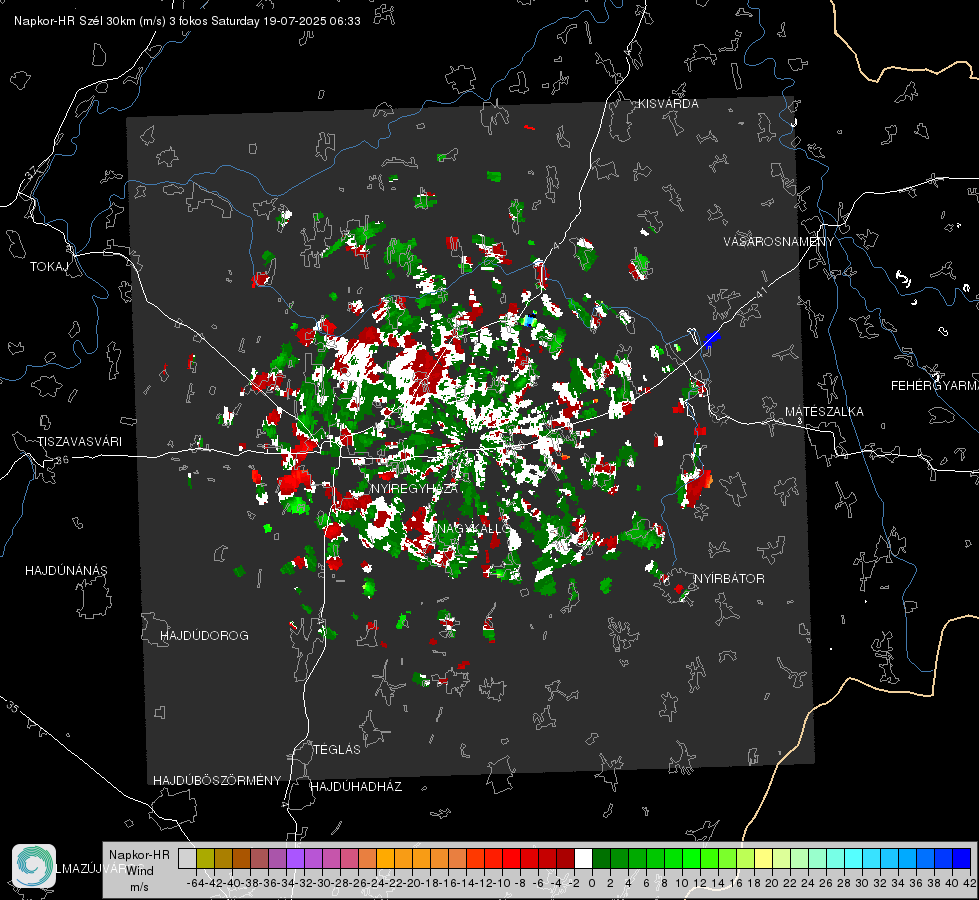
Task: Click the 42 value on the legend scale
Action: pos(970,883)
